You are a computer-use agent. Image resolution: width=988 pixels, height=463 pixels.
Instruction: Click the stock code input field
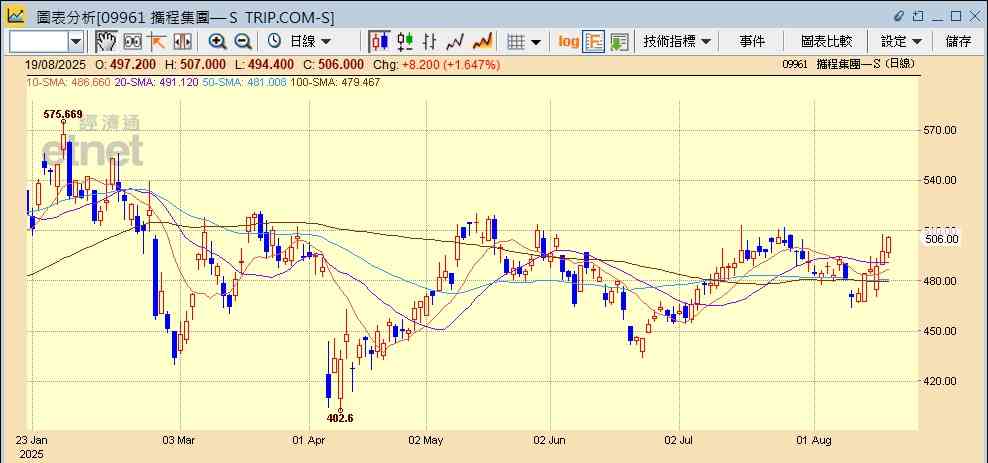(x=38, y=42)
